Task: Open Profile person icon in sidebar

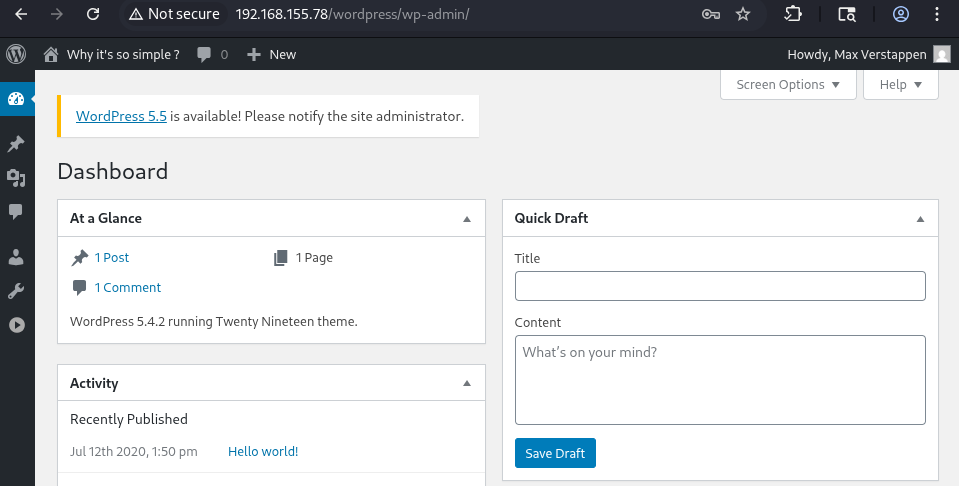Action: click(x=16, y=257)
